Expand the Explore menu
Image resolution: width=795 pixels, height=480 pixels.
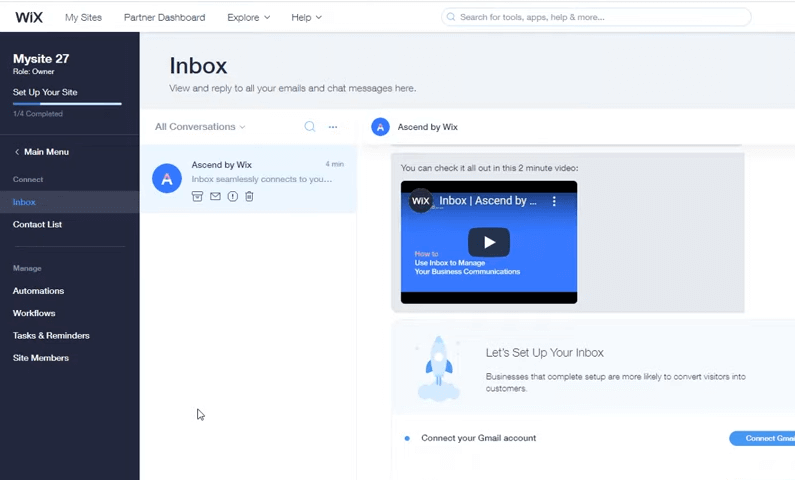248,17
